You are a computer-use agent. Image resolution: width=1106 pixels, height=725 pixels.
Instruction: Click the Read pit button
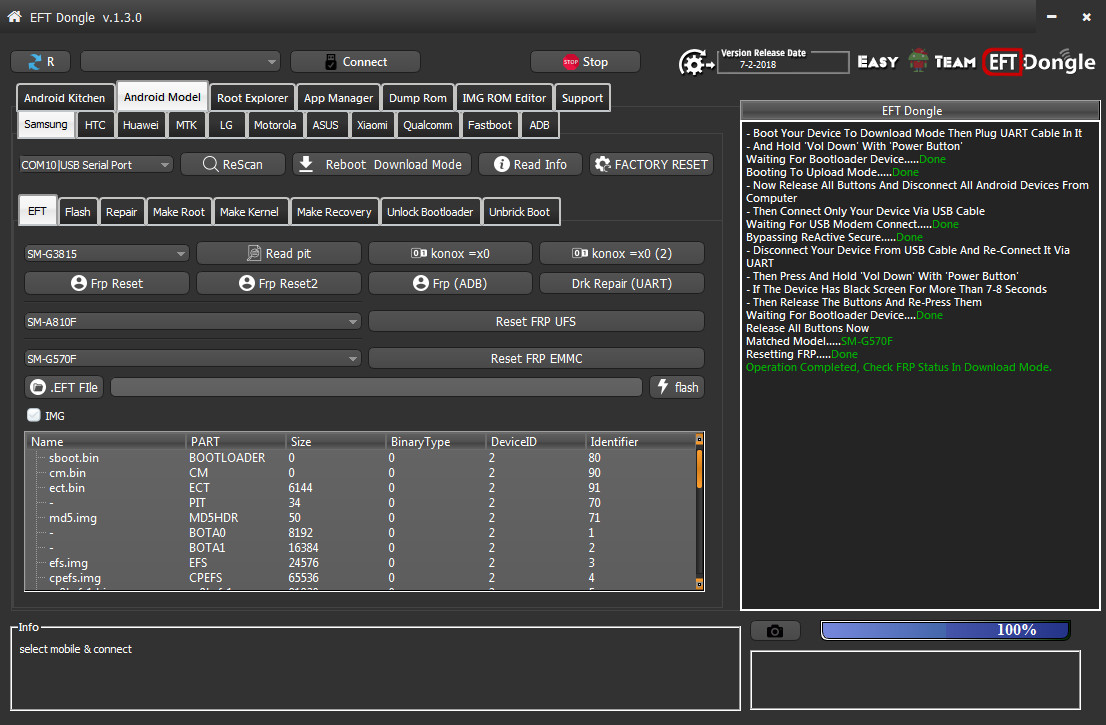pos(279,253)
